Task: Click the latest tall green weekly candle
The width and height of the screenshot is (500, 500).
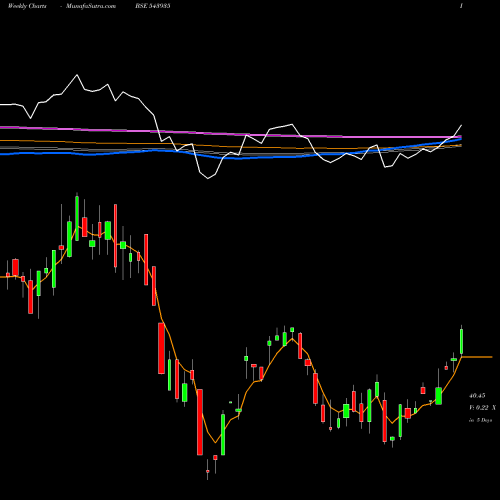Action: (462, 341)
